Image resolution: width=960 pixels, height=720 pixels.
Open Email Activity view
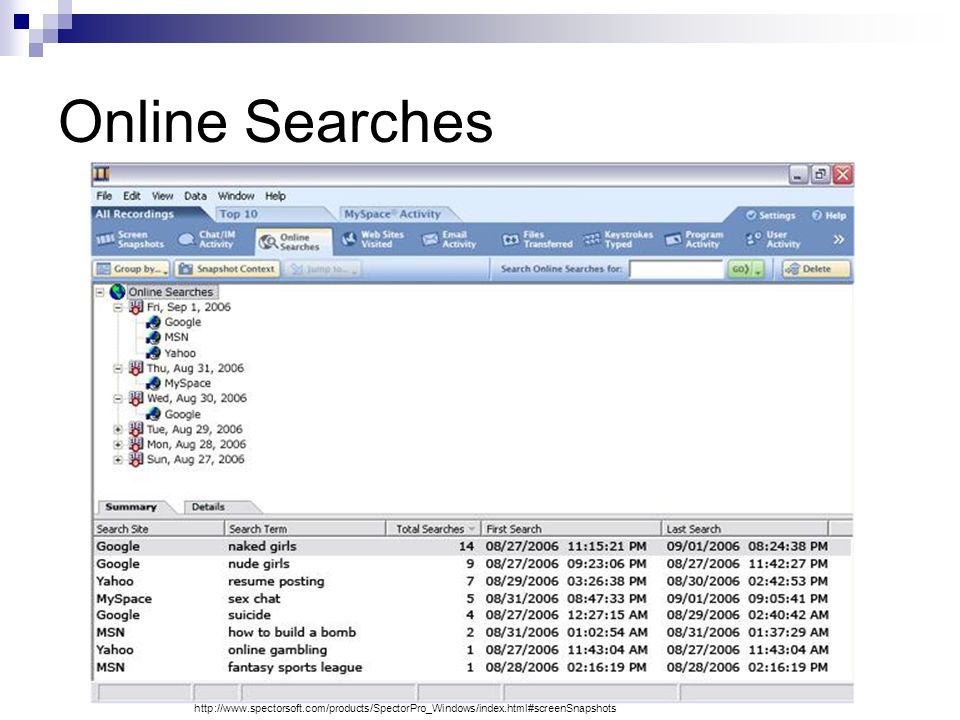[x=449, y=239]
